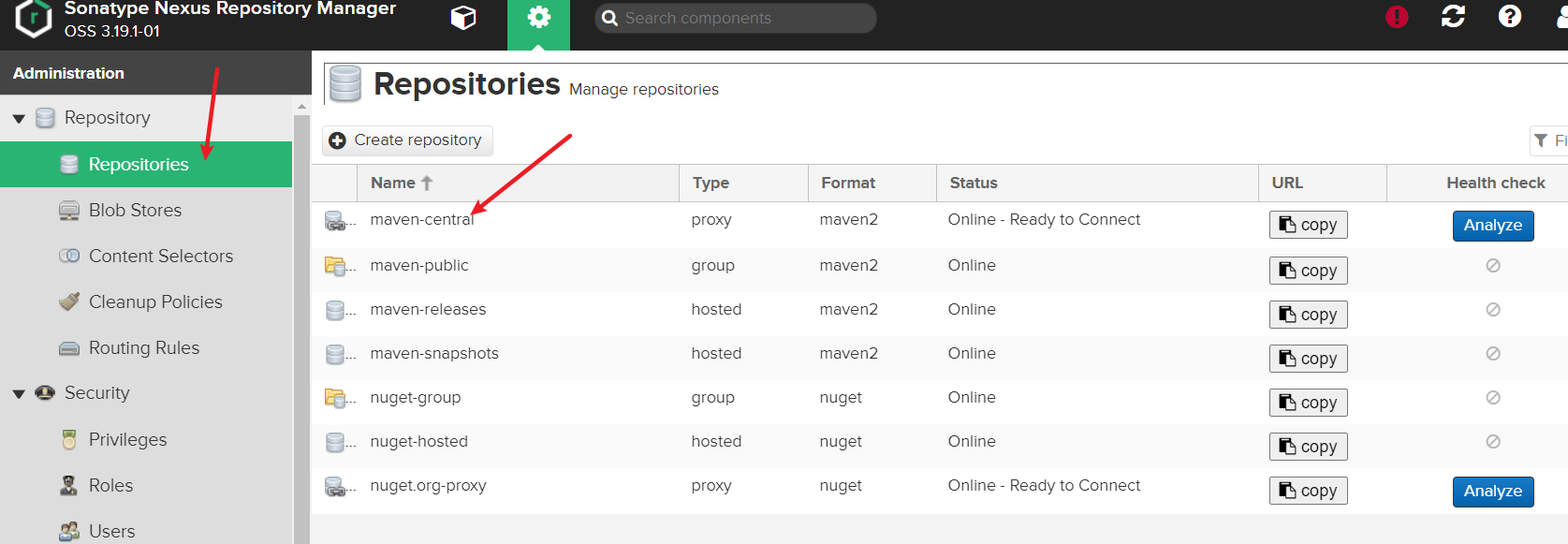This screenshot has width=1568, height=544.
Task: Open the Help question mark icon
Action: (1510, 17)
